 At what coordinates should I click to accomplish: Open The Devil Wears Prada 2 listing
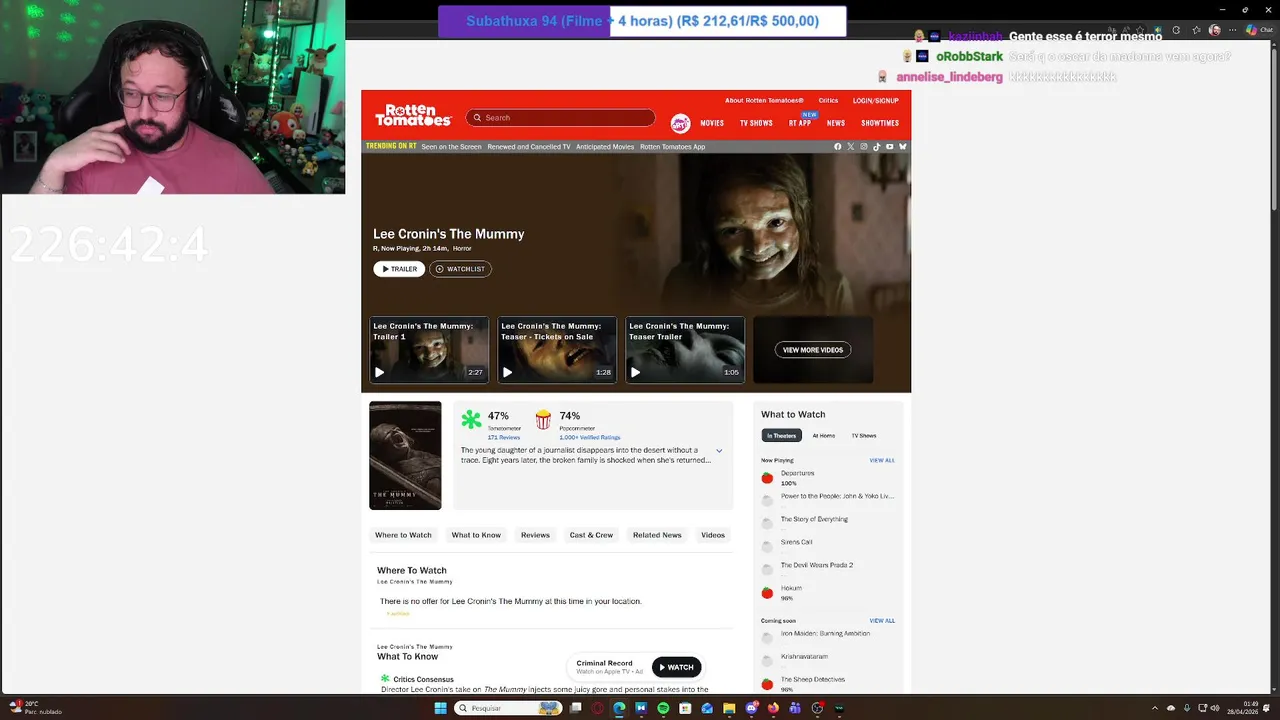pyautogui.click(x=817, y=565)
